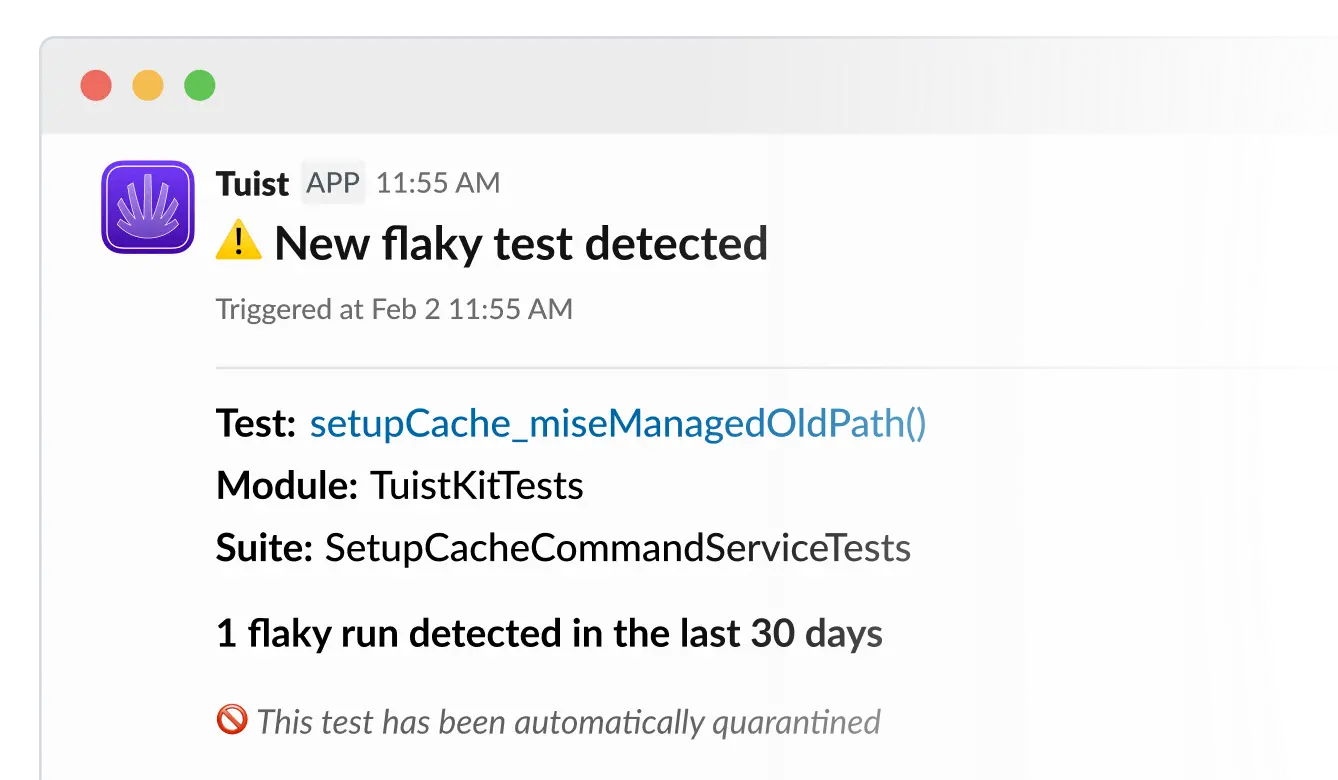Select the TuistKitTests module name
Viewport: 1338px width, 780px height.
[x=476, y=487]
